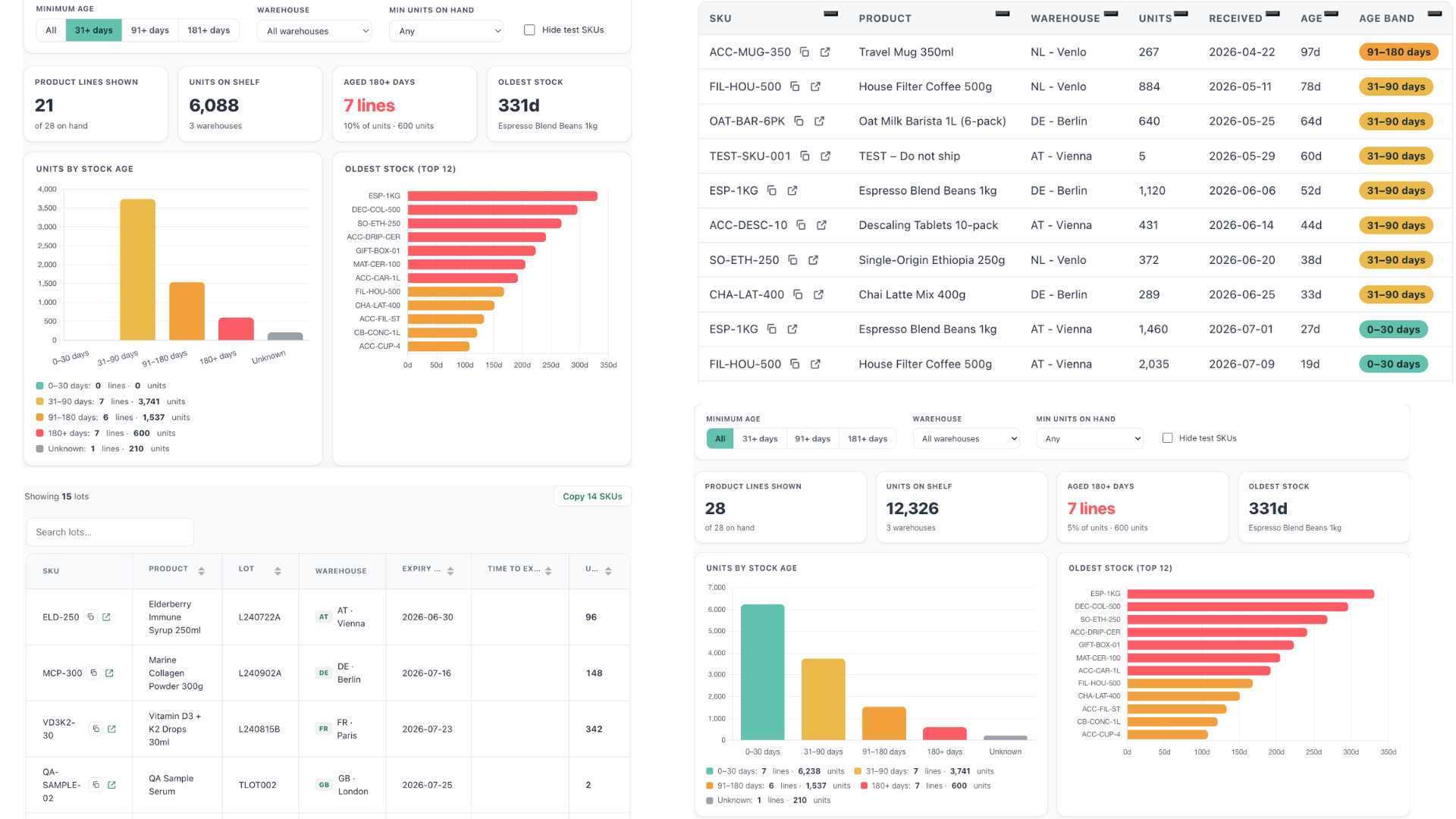Copy the VD3K2-30 SKU with its copy icon
The width and height of the screenshot is (1456, 819).
(x=96, y=729)
